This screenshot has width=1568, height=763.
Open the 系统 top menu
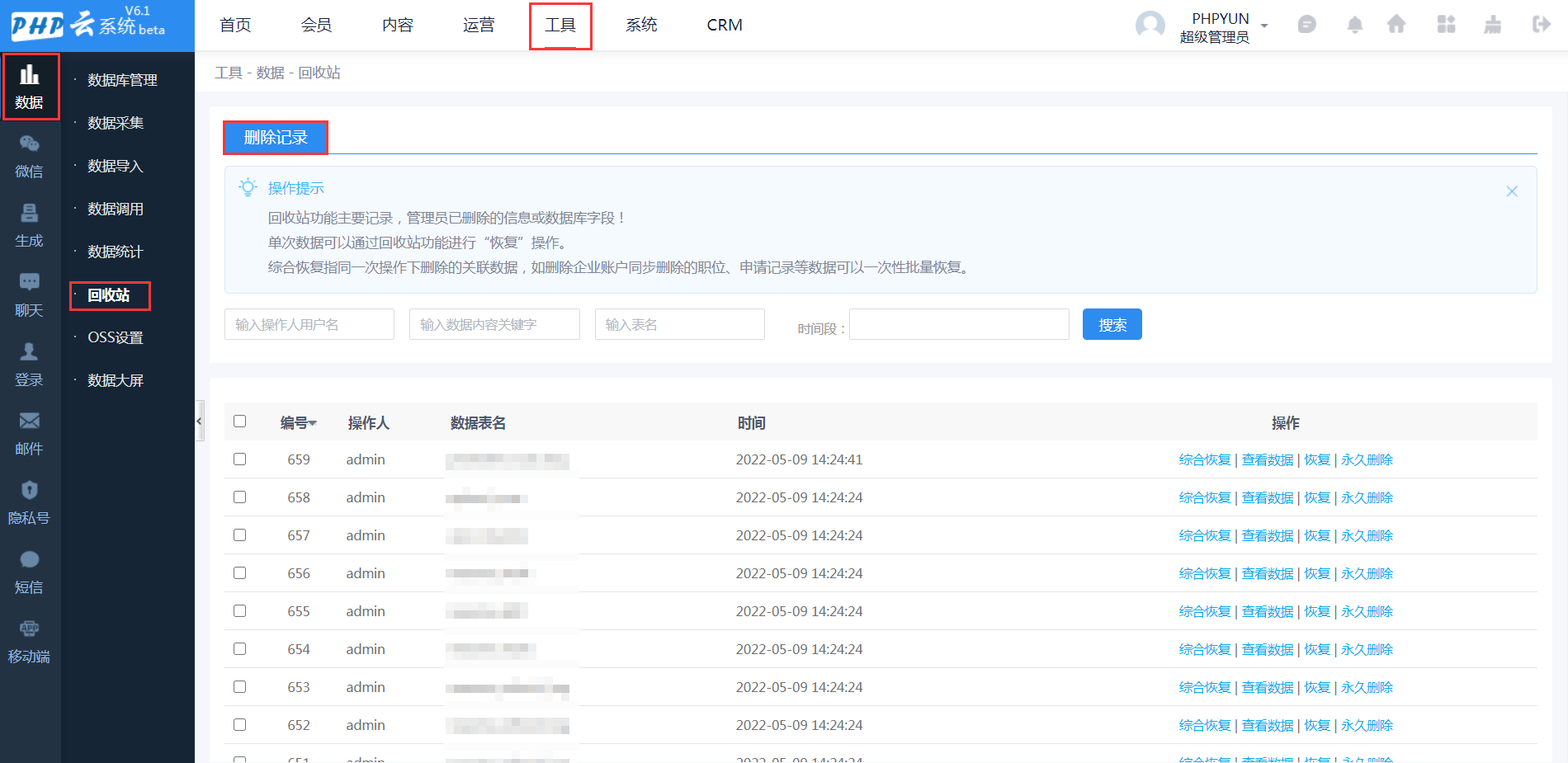pos(641,26)
